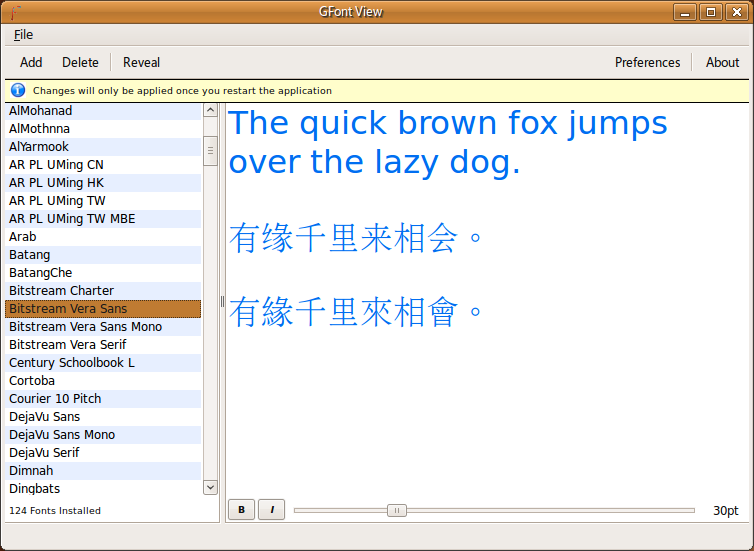
Task: Click the Reveal toolbar button
Action: 141,63
